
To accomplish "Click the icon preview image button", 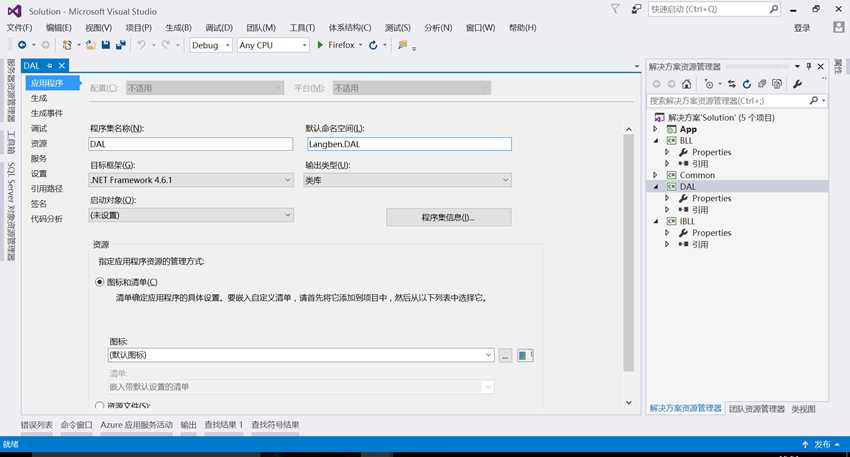I will pos(525,356).
